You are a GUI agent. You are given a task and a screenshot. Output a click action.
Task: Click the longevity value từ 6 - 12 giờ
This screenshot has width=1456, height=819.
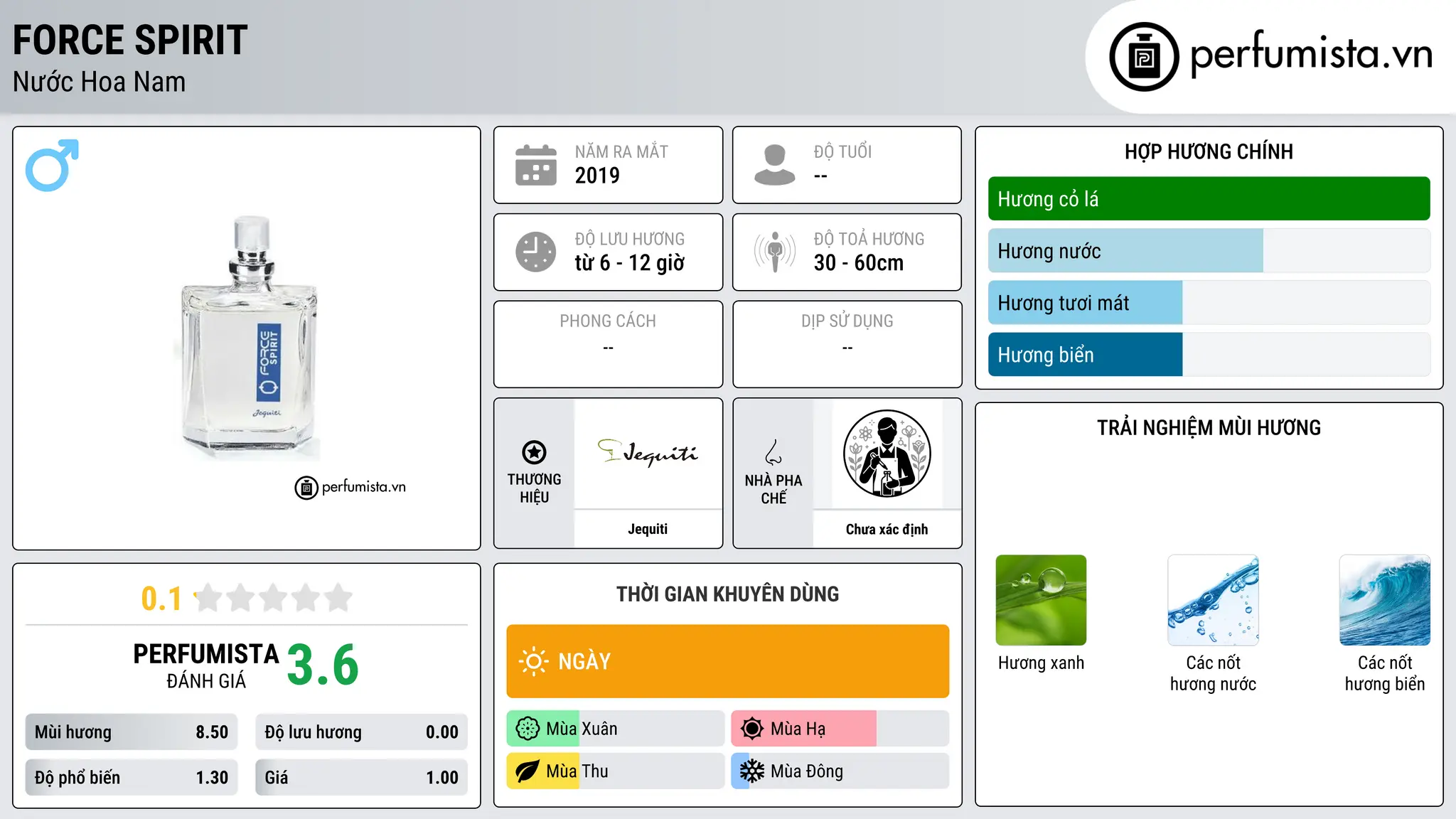[630, 263]
